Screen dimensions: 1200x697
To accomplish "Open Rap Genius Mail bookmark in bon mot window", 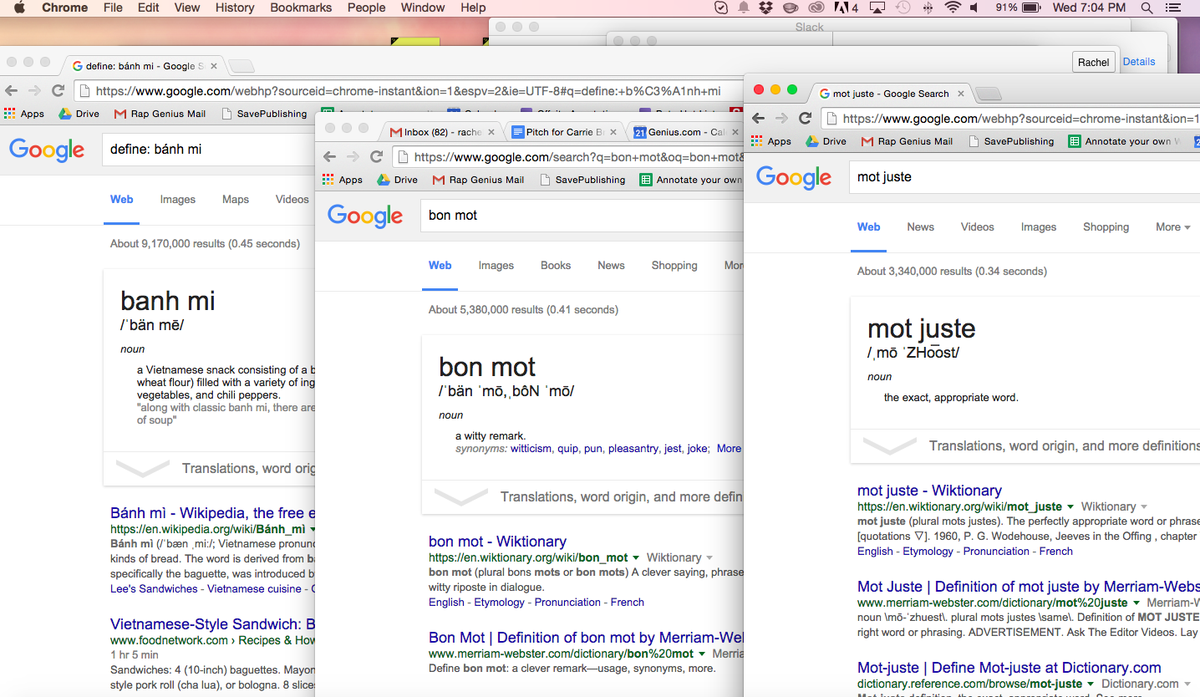I will pyautogui.click(x=478, y=180).
